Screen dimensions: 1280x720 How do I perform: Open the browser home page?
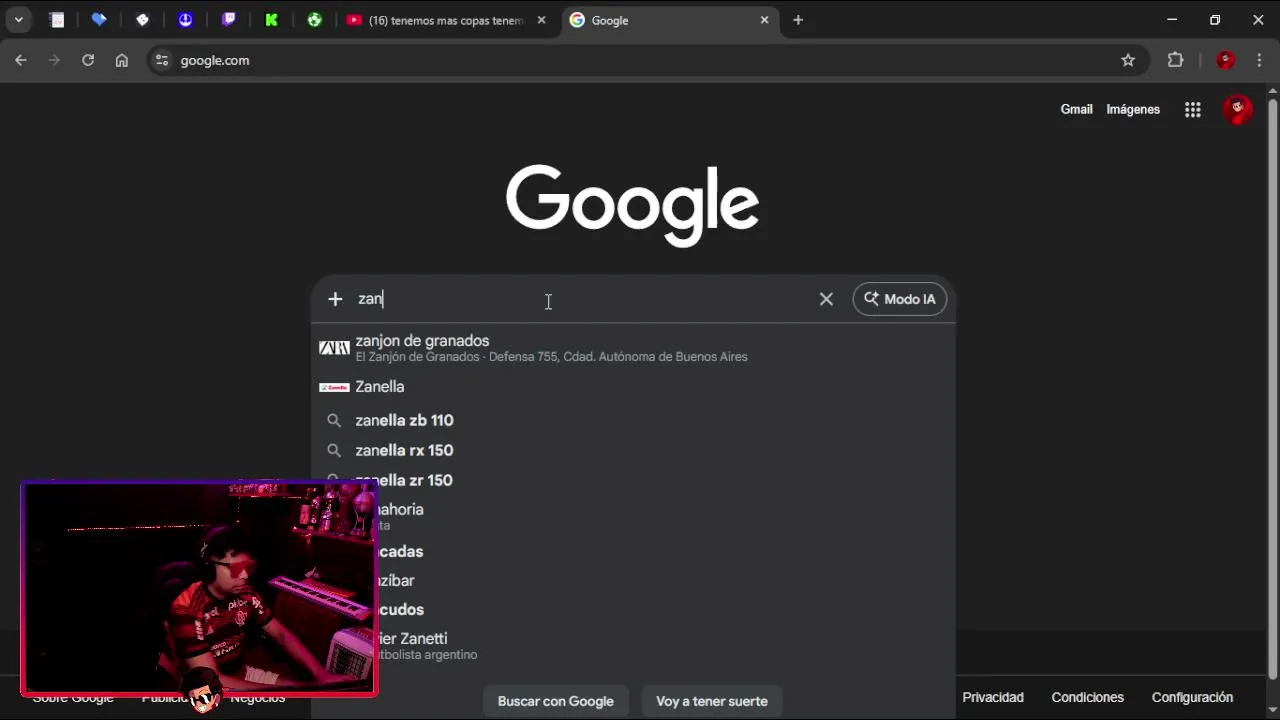[122, 60]
